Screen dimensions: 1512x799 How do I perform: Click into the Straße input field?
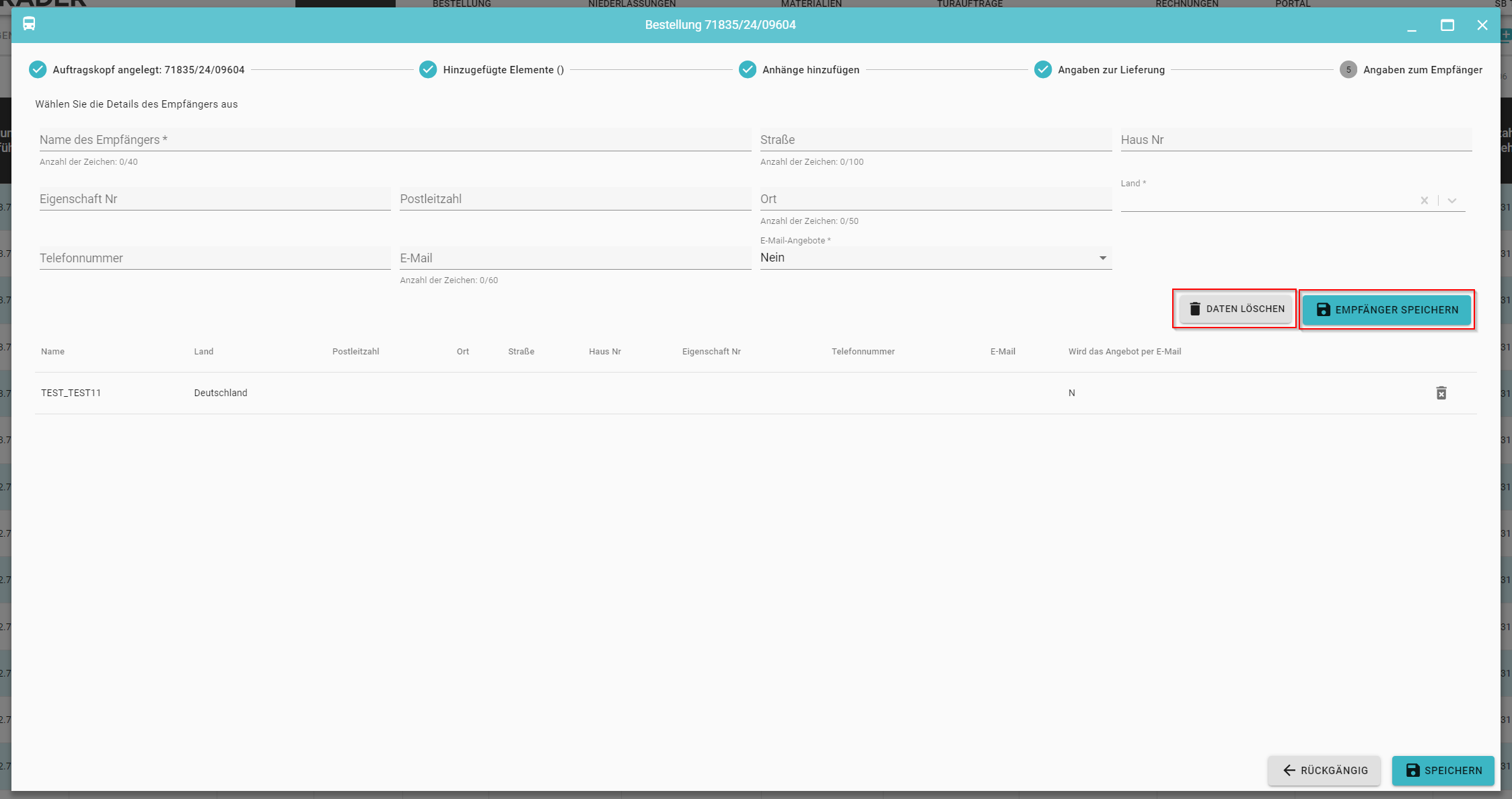[935, 140]
